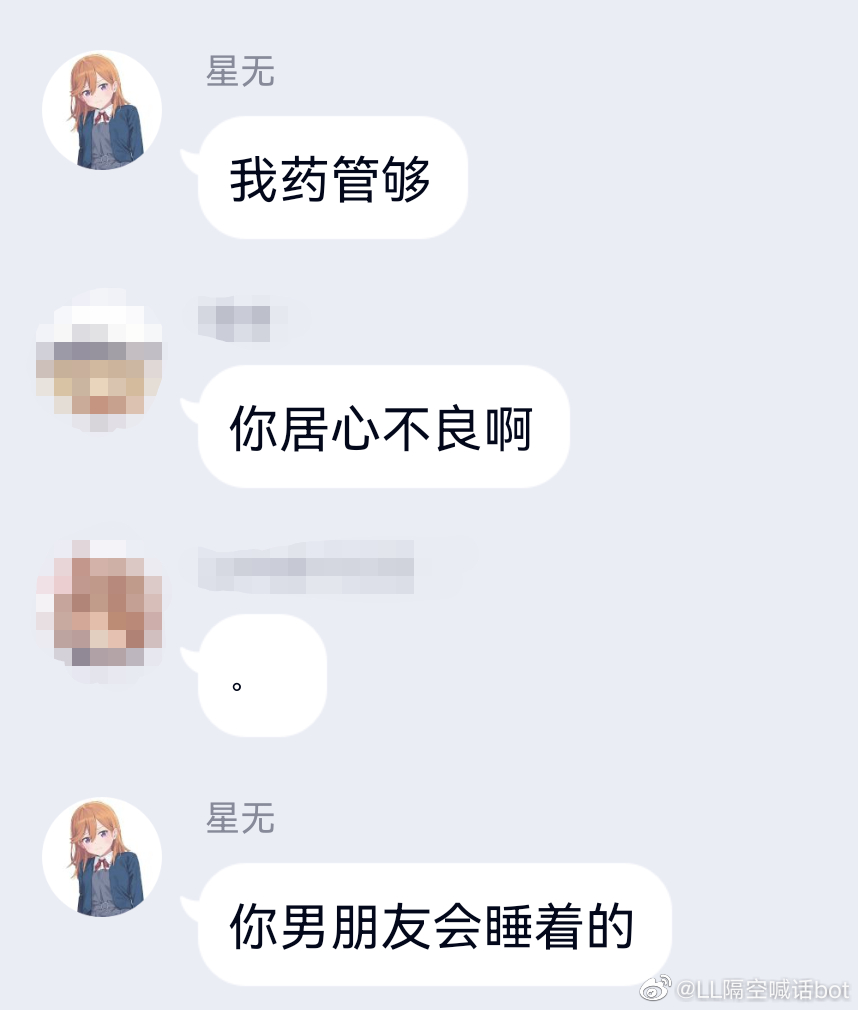Click the small period character in third bubble
858x1010 pixels.
point(236,686)
